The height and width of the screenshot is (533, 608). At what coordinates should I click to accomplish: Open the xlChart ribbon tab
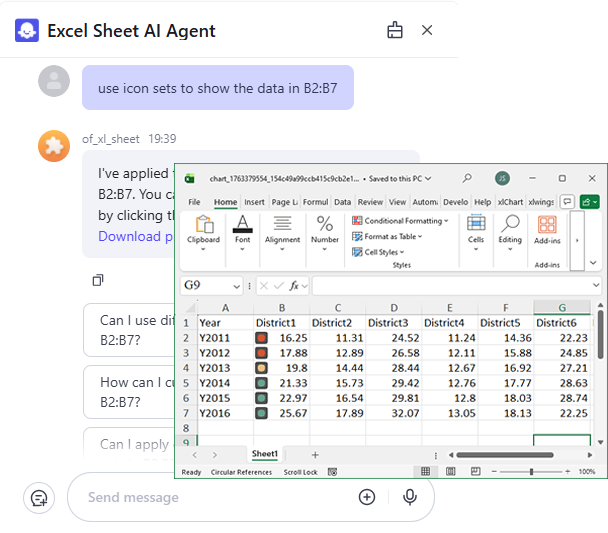510,202
